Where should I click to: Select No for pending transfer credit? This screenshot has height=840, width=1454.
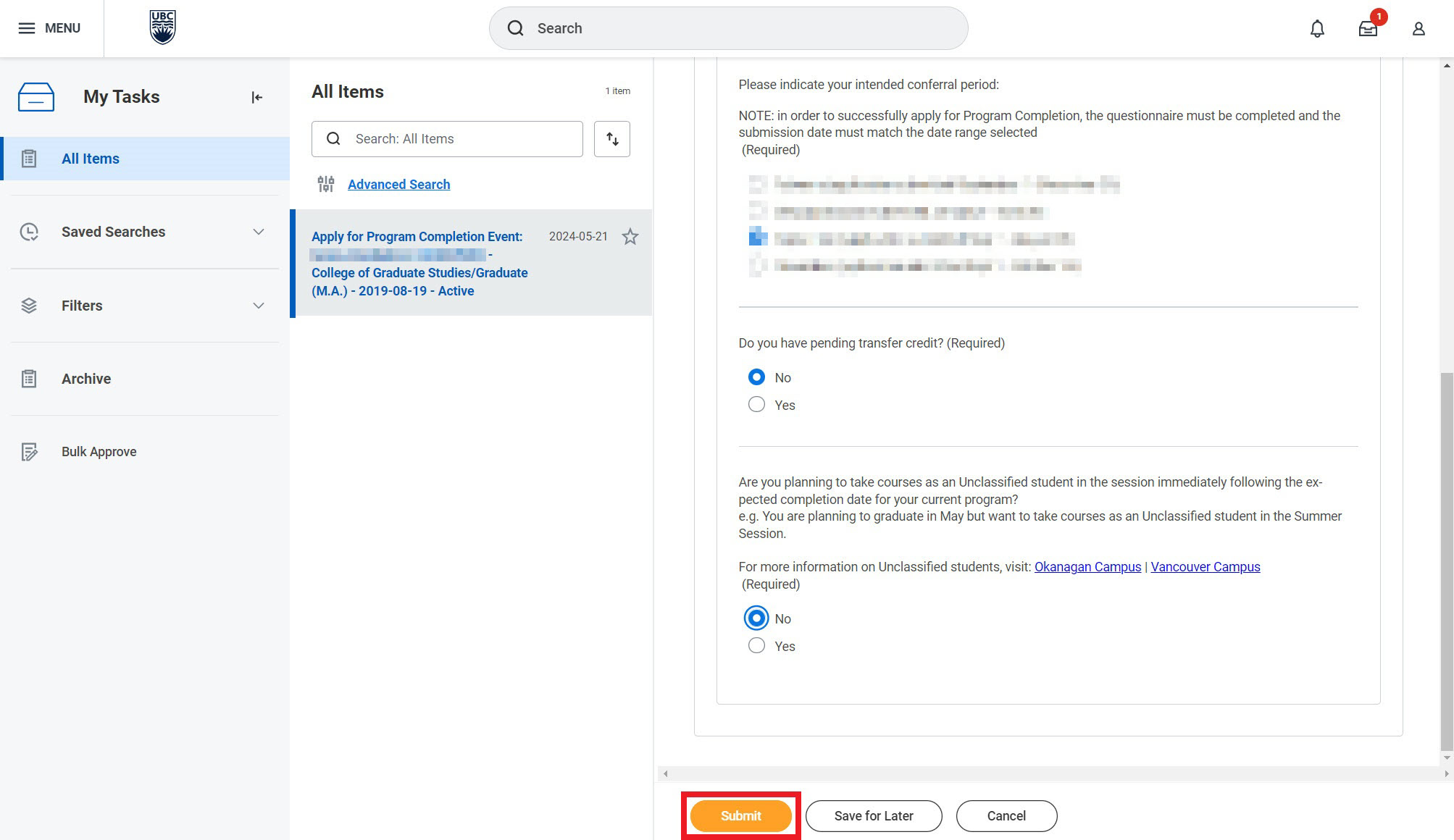click(x=756, y=377)
